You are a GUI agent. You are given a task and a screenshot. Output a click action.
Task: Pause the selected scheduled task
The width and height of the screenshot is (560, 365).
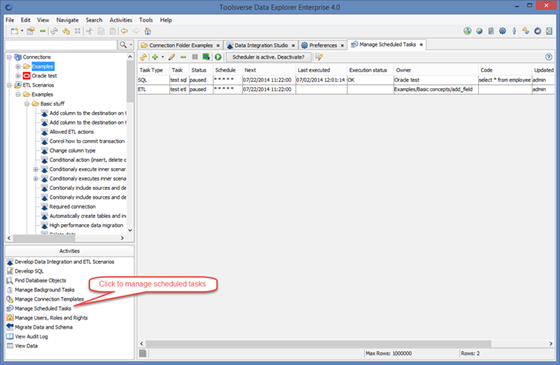click(195, 57)
